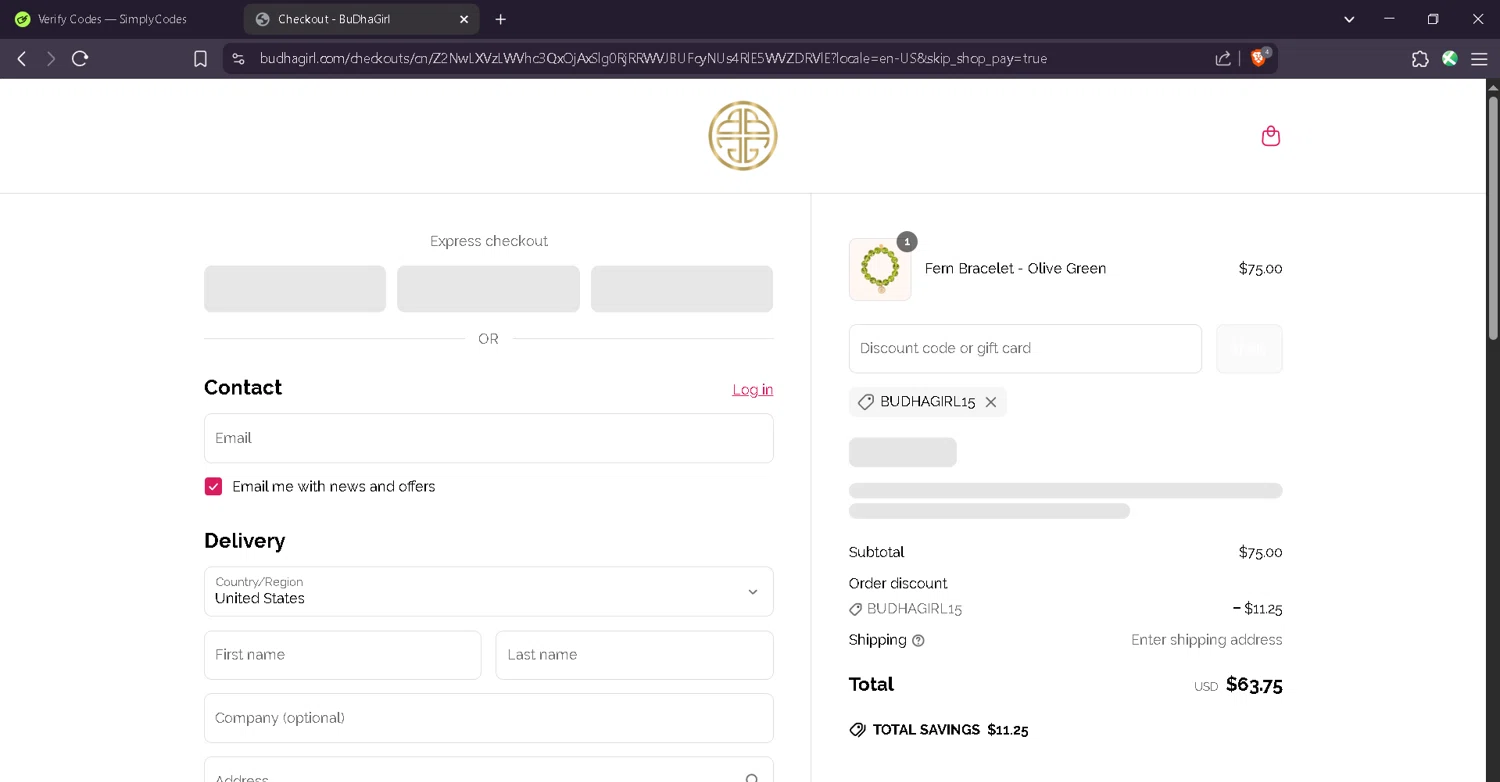Image resolution: width=1500 pixels, height=782 pixels.
Task: Focus the Email input field
Action: (x=489, y=438)
